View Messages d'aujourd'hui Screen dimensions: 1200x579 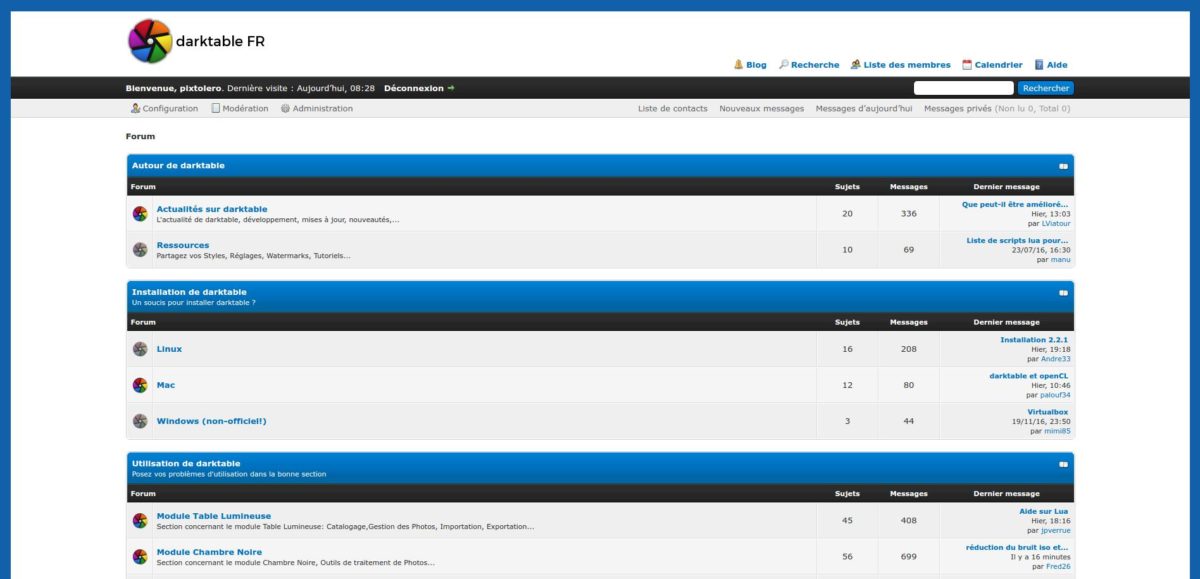[x=864, y=108]
